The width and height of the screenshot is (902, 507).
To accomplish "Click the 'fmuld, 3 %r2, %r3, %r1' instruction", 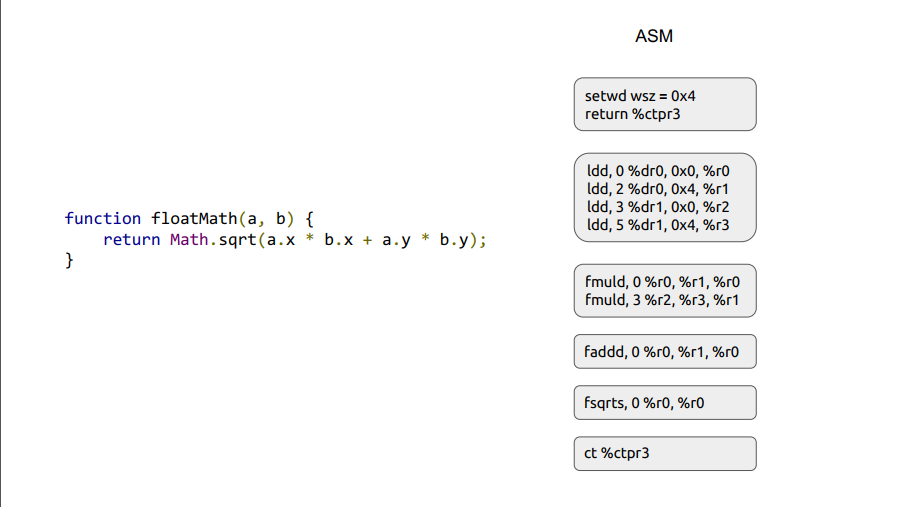I will click(x=663, y=299).
